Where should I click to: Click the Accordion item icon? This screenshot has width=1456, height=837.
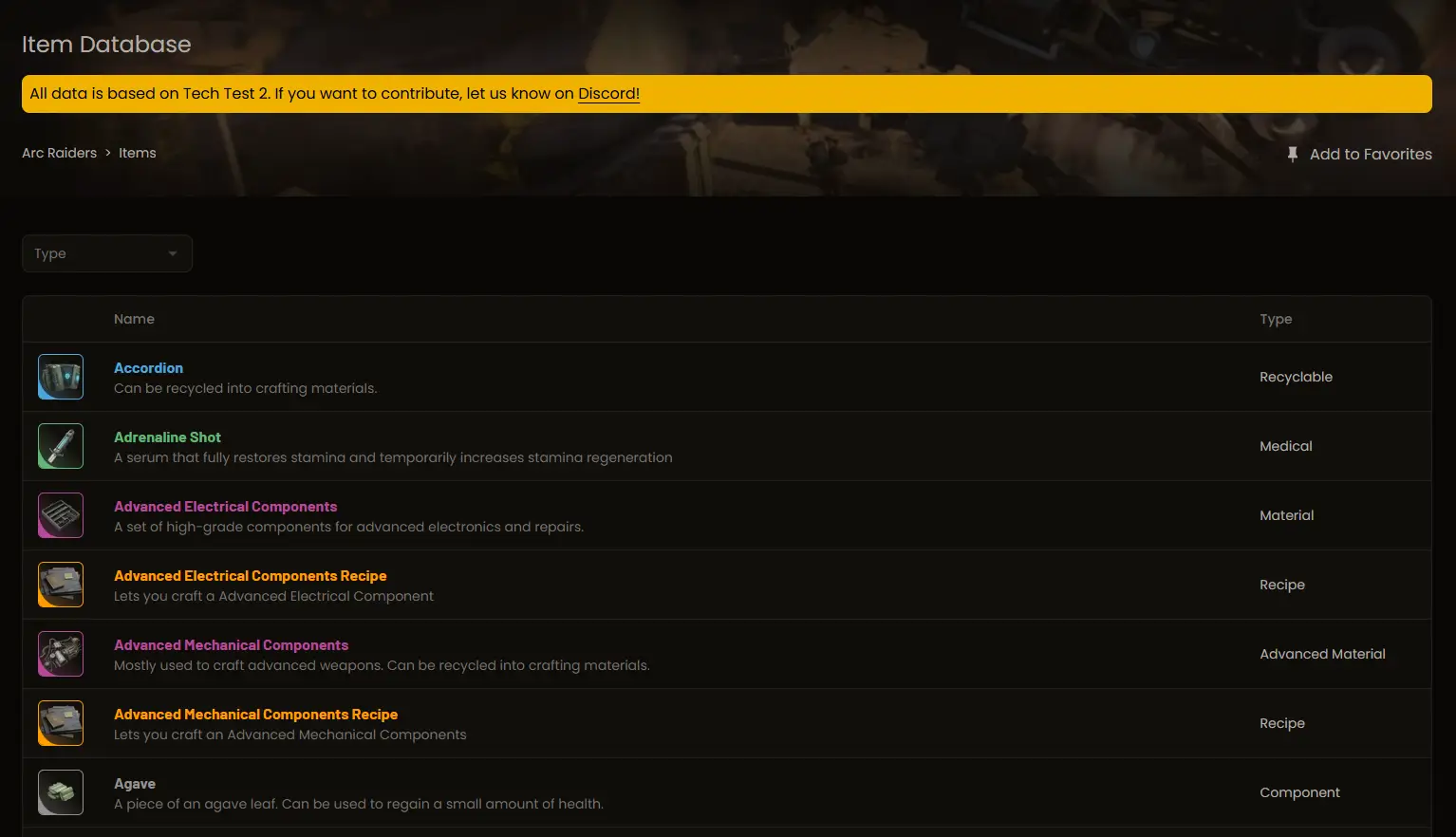(x=61, y=377)
